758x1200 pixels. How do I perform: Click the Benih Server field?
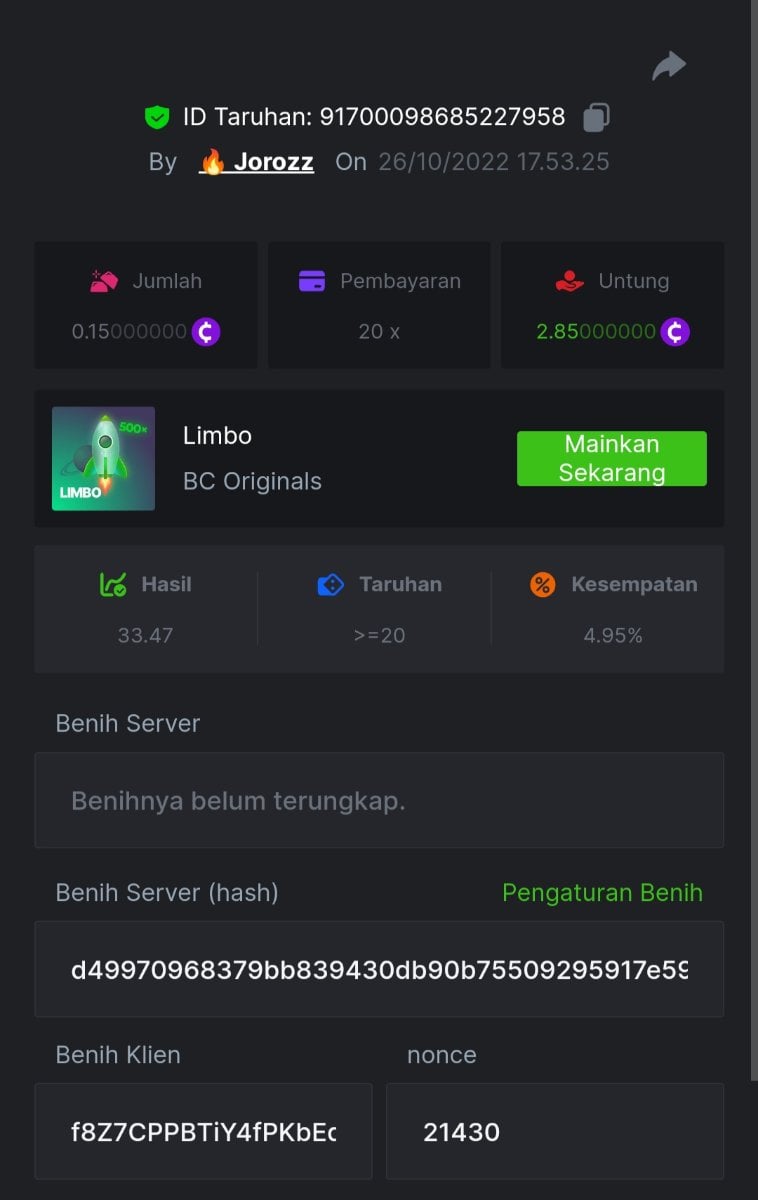(x=379, y=801)
